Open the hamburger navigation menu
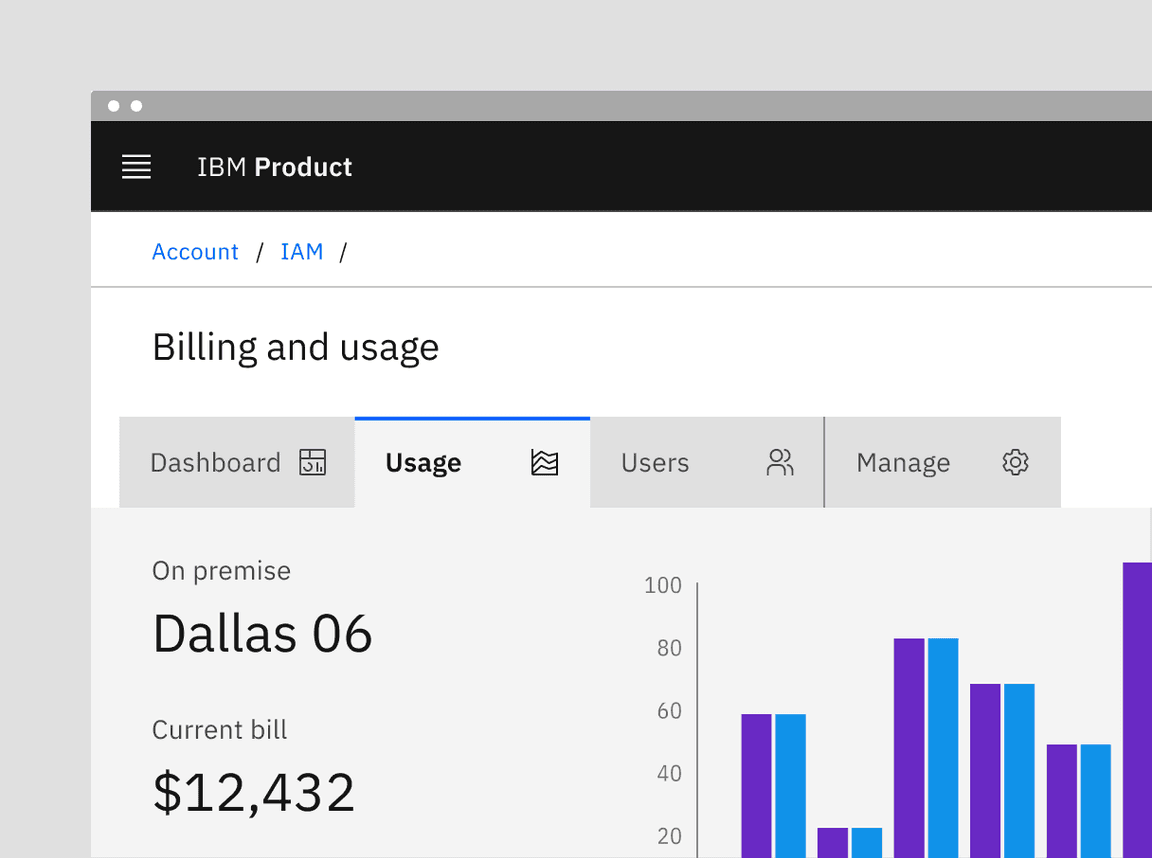The image size is (1152, 858). tap(136, 167)
